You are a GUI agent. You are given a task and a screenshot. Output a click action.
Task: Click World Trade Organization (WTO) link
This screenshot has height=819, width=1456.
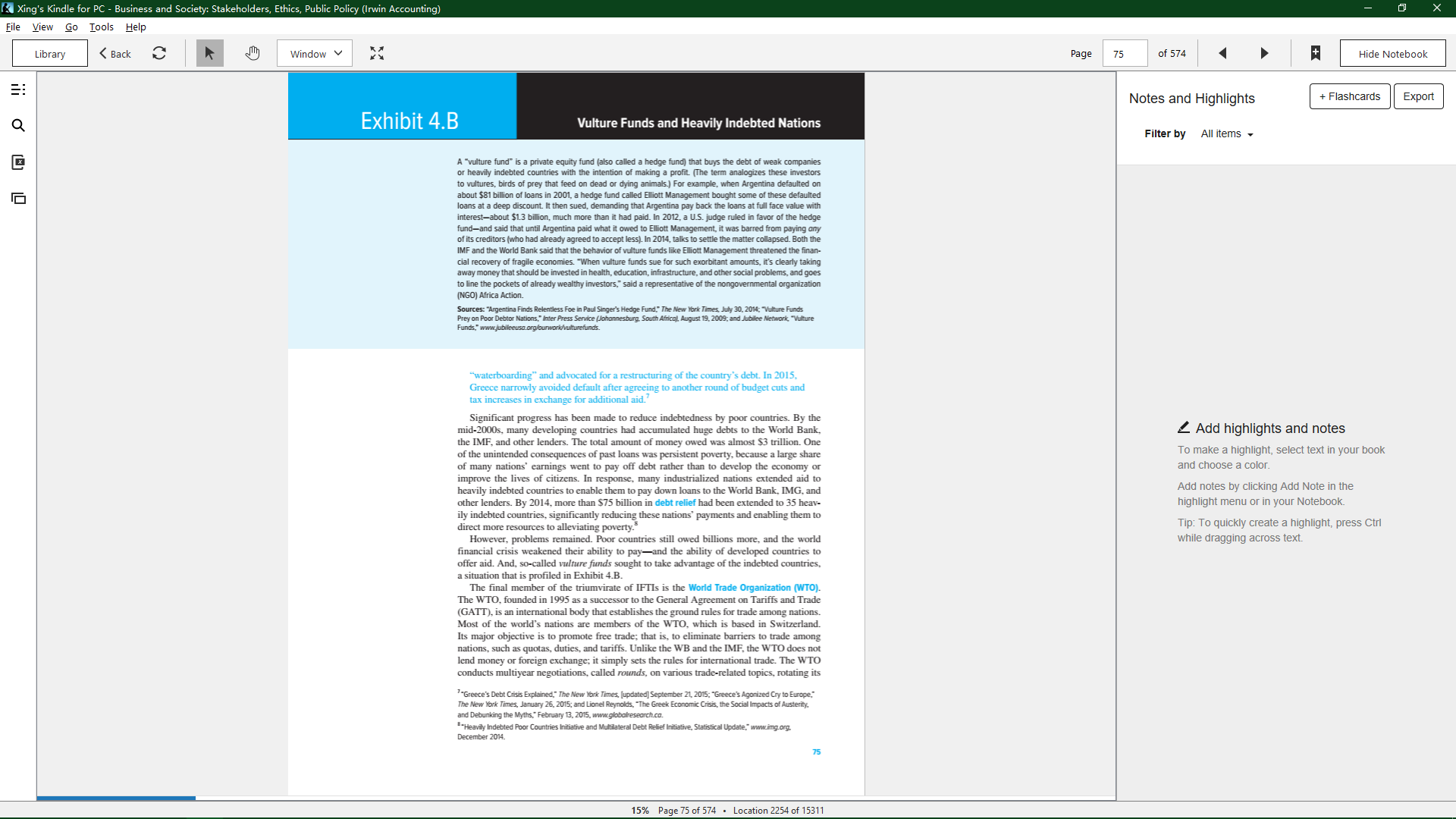pos(754,588)
